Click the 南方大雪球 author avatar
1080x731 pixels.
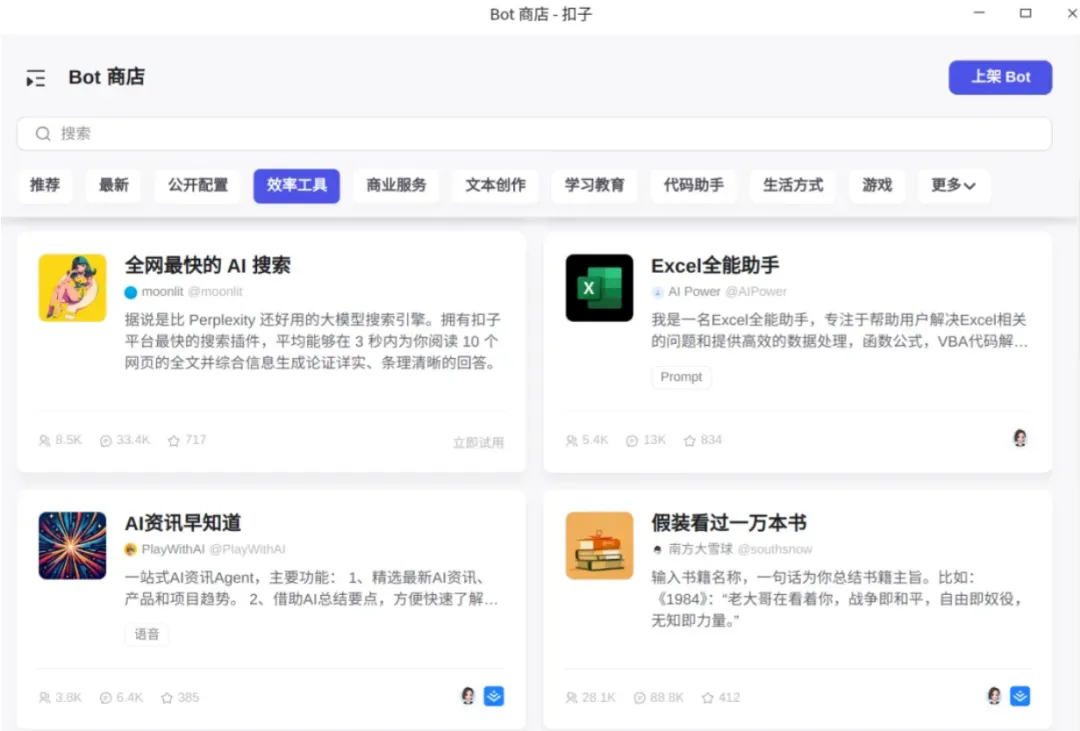pyautogui.click(x=657, y=550)
